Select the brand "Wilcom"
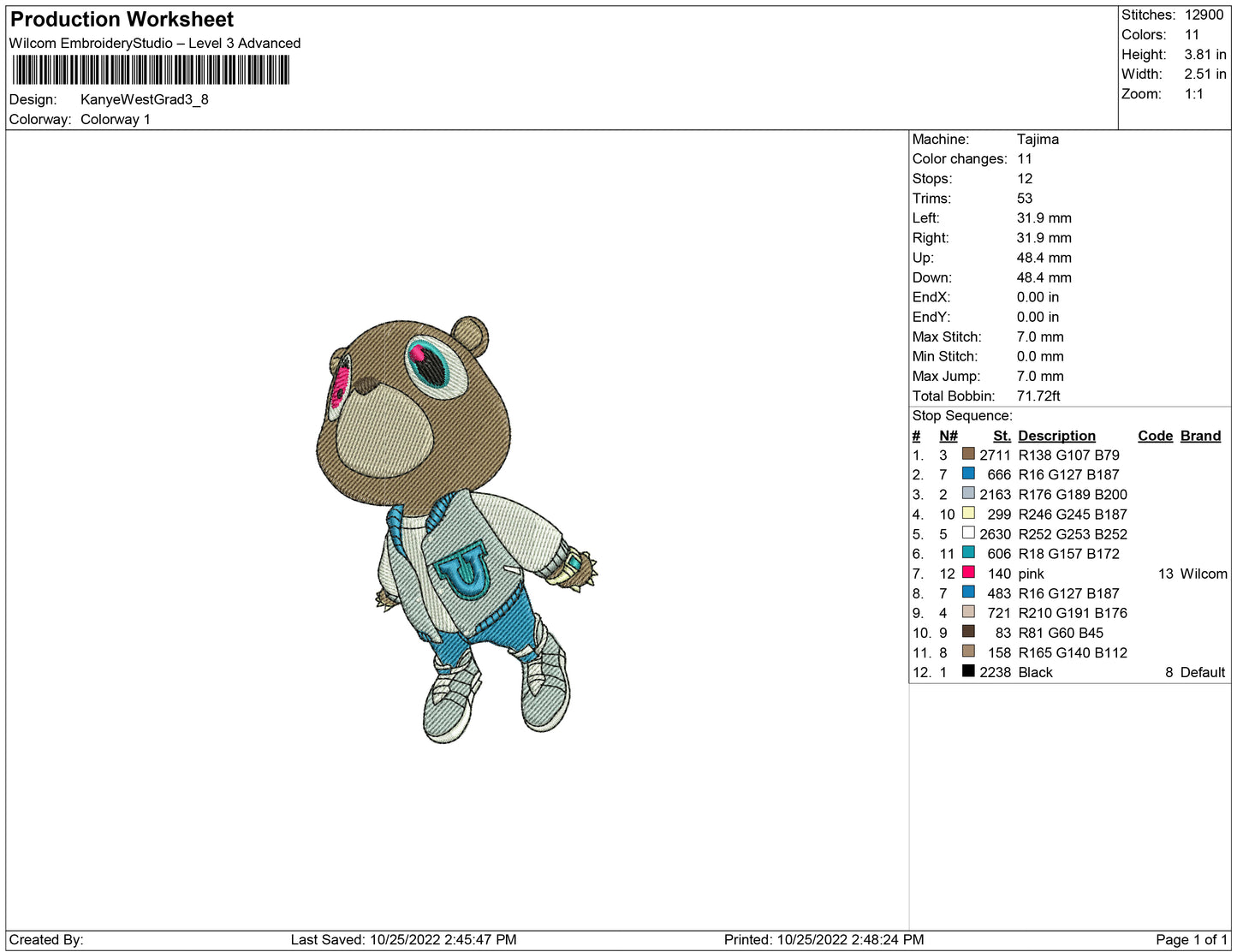1237x952 pixels. tap(1204, 574)
